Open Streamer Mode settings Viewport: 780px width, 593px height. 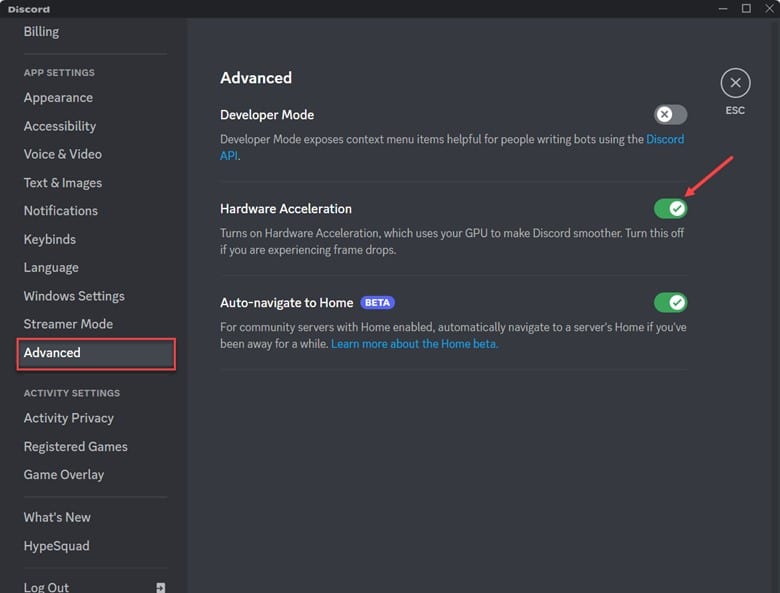pos(68,324)
